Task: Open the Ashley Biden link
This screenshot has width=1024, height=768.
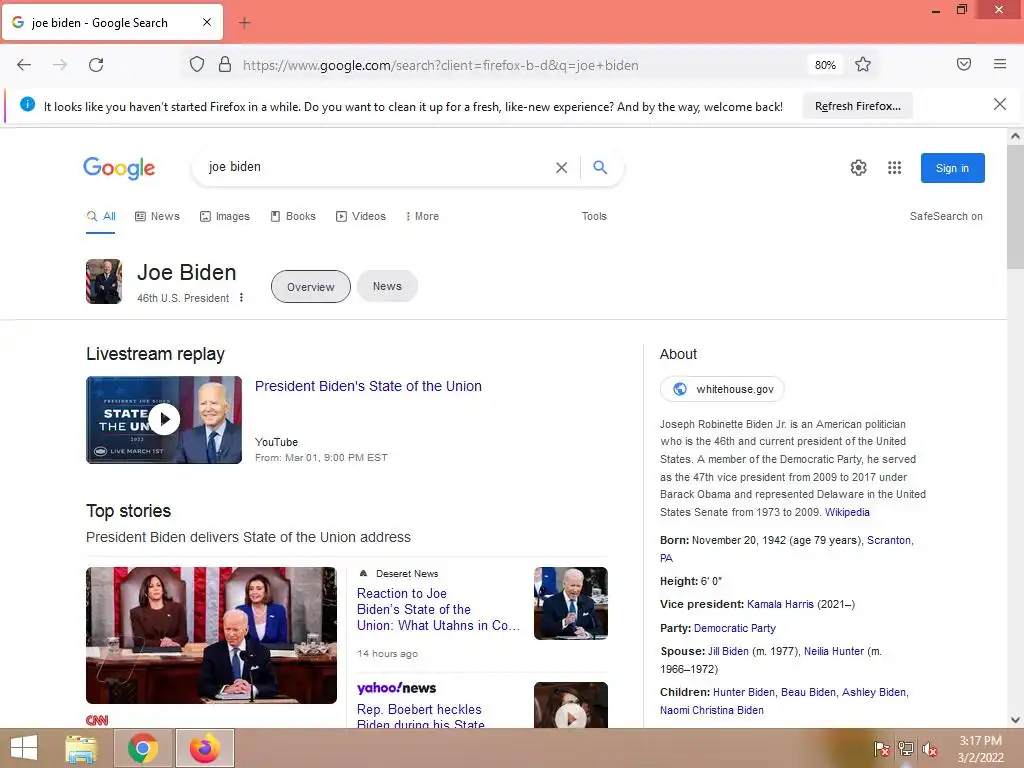Action: (x=874, y=692)
